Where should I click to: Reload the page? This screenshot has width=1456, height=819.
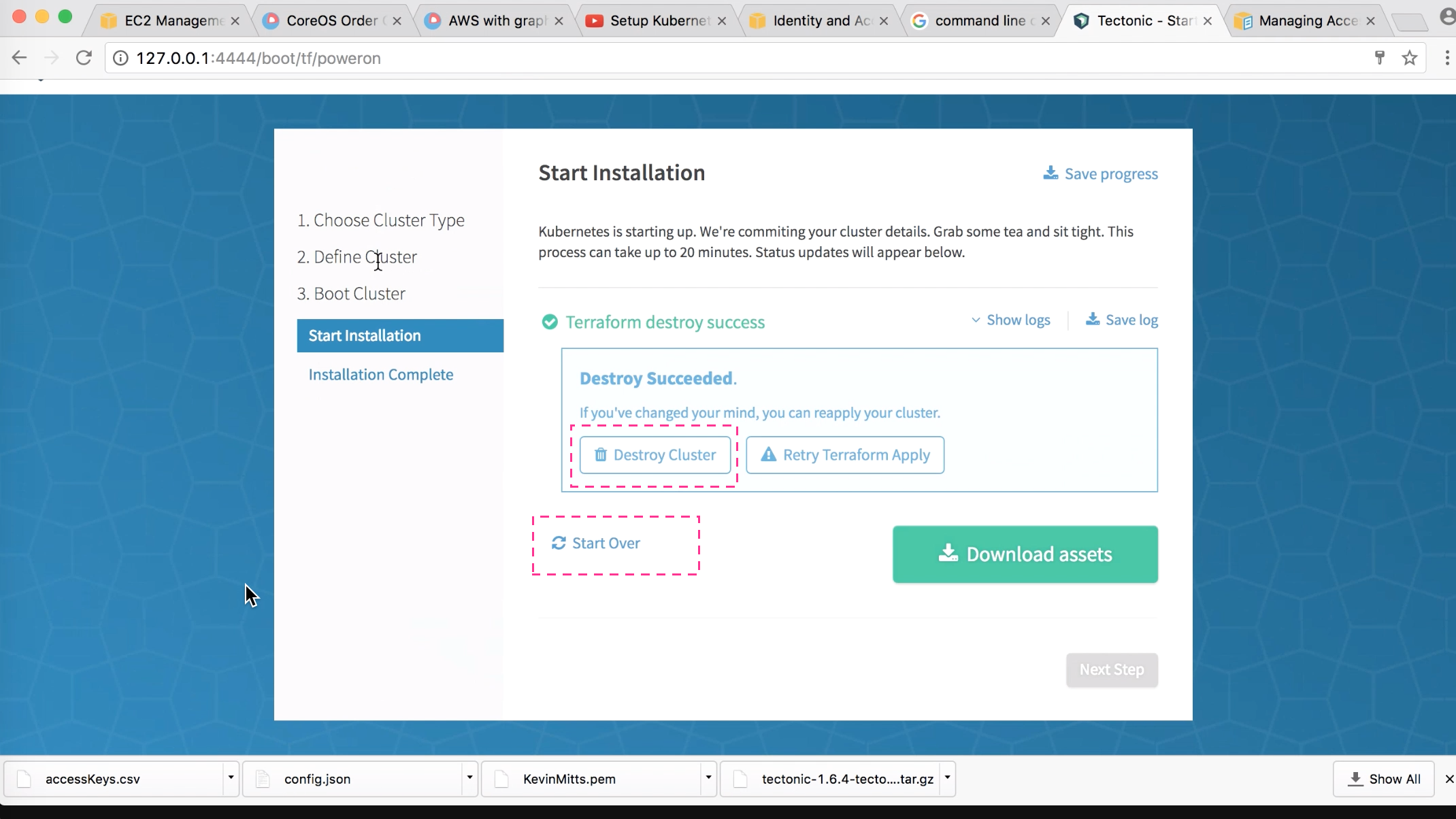(x=83, y=58)
